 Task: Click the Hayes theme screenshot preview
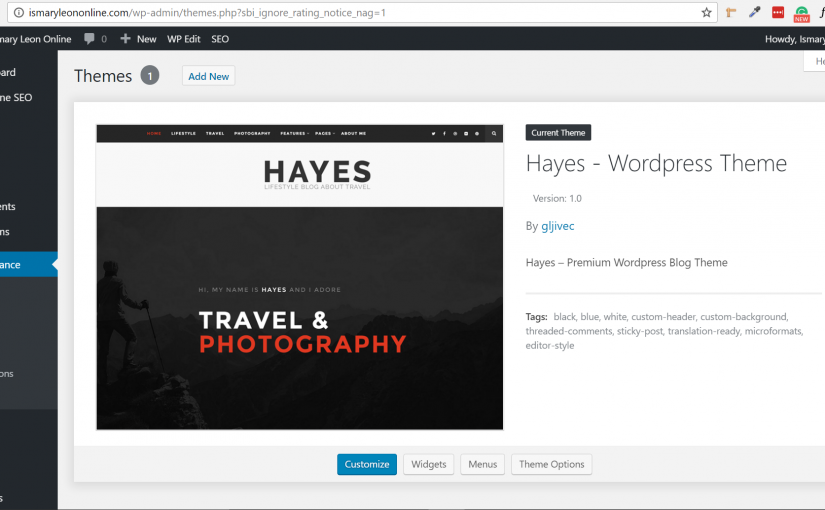pyautogui.click(x=299, y=277)
